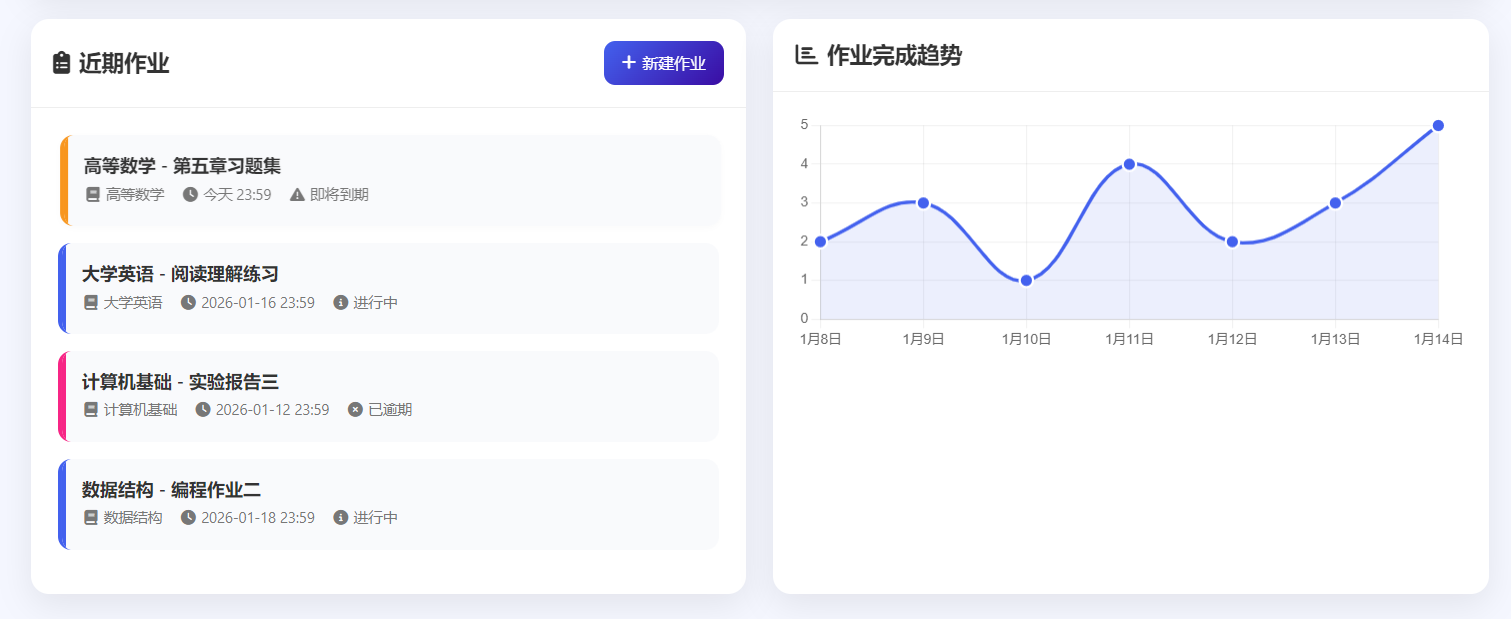The height and width of the screenshot is (619, 1511).
Task: Click the plus icon inside the 新建作业 button
Action: point(628,62)
